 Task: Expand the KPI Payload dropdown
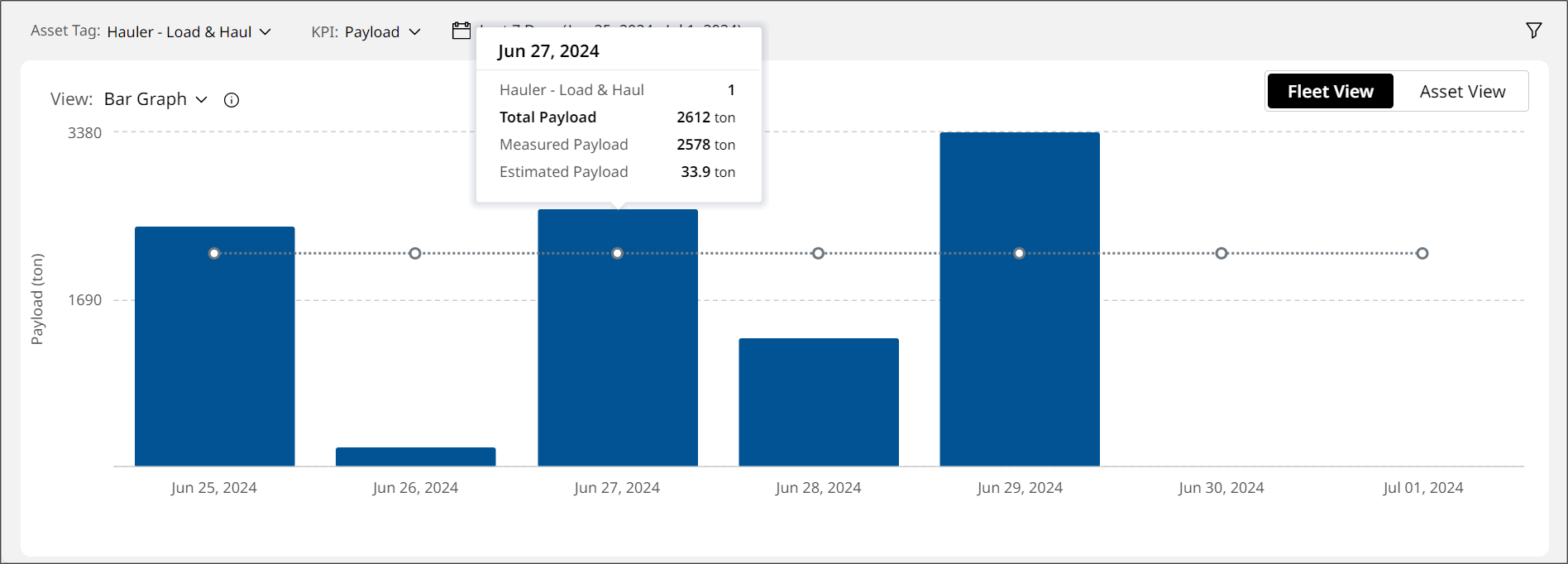pyautogui.click(x=382, y=32)
